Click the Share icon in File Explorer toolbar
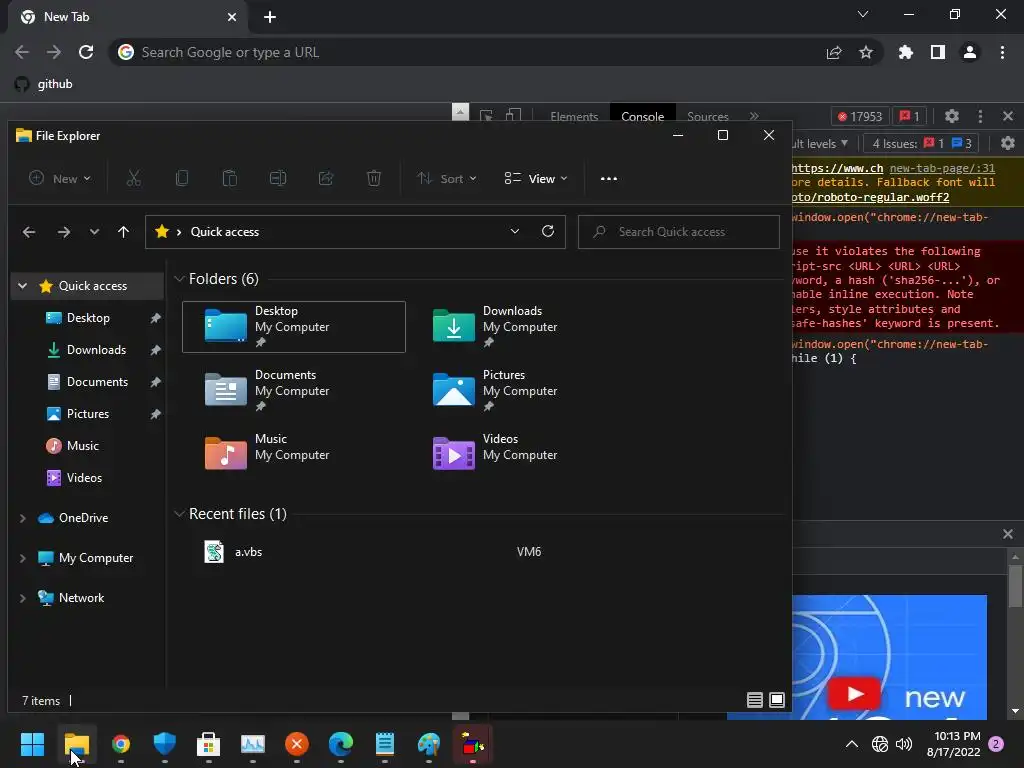 pos(326,178)
